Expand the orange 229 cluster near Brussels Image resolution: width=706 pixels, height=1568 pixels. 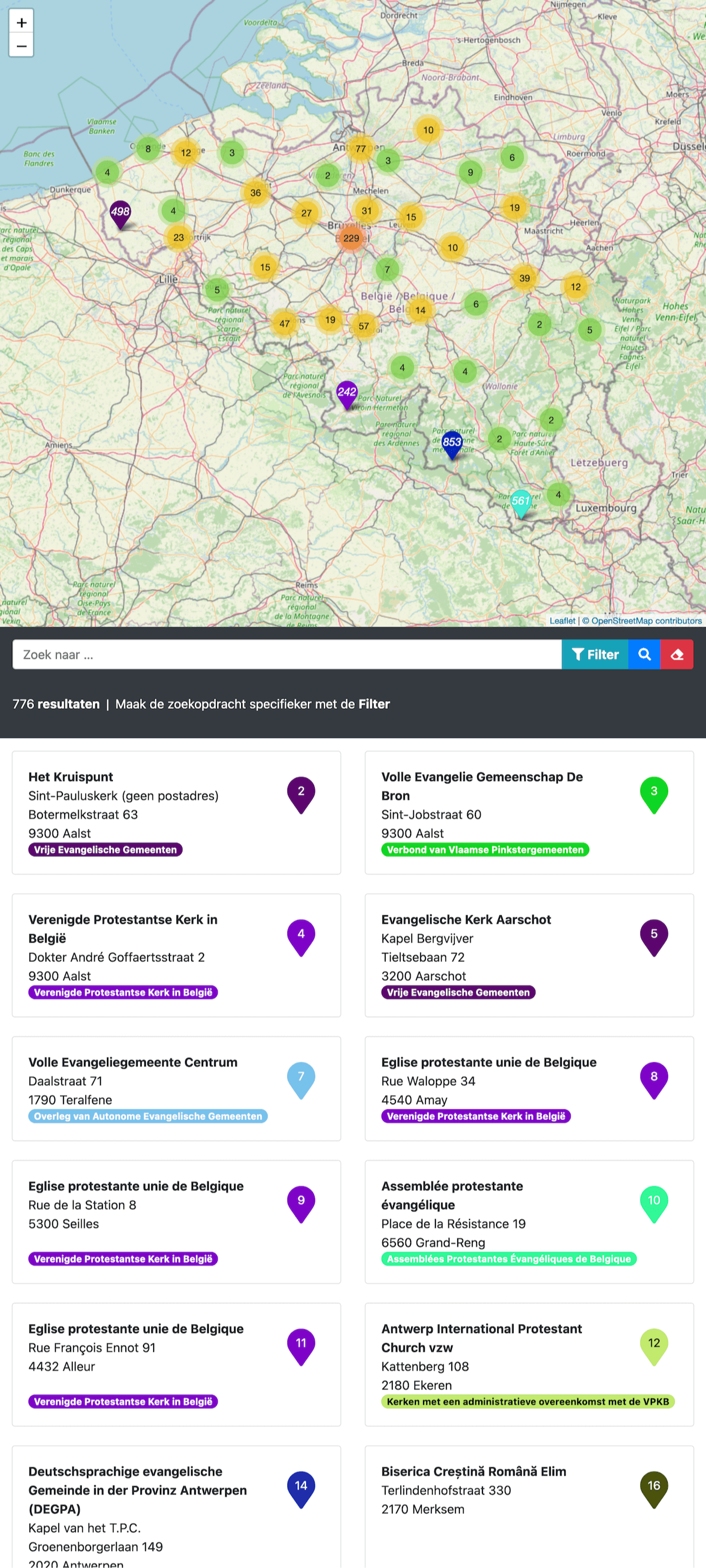[x=351, y=238]
